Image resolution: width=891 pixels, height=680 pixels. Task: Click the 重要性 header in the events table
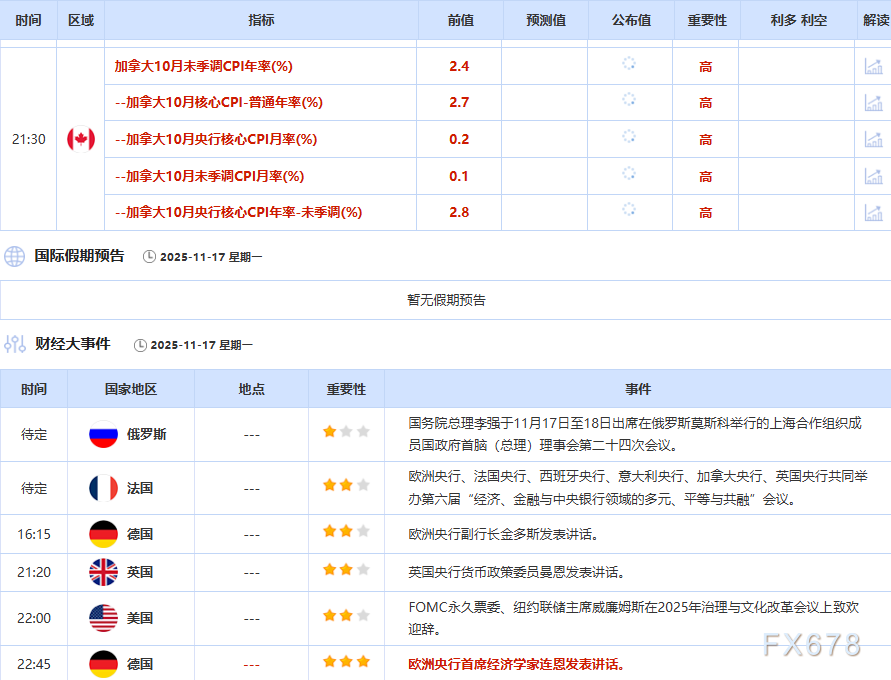click(x=344, y=389)
